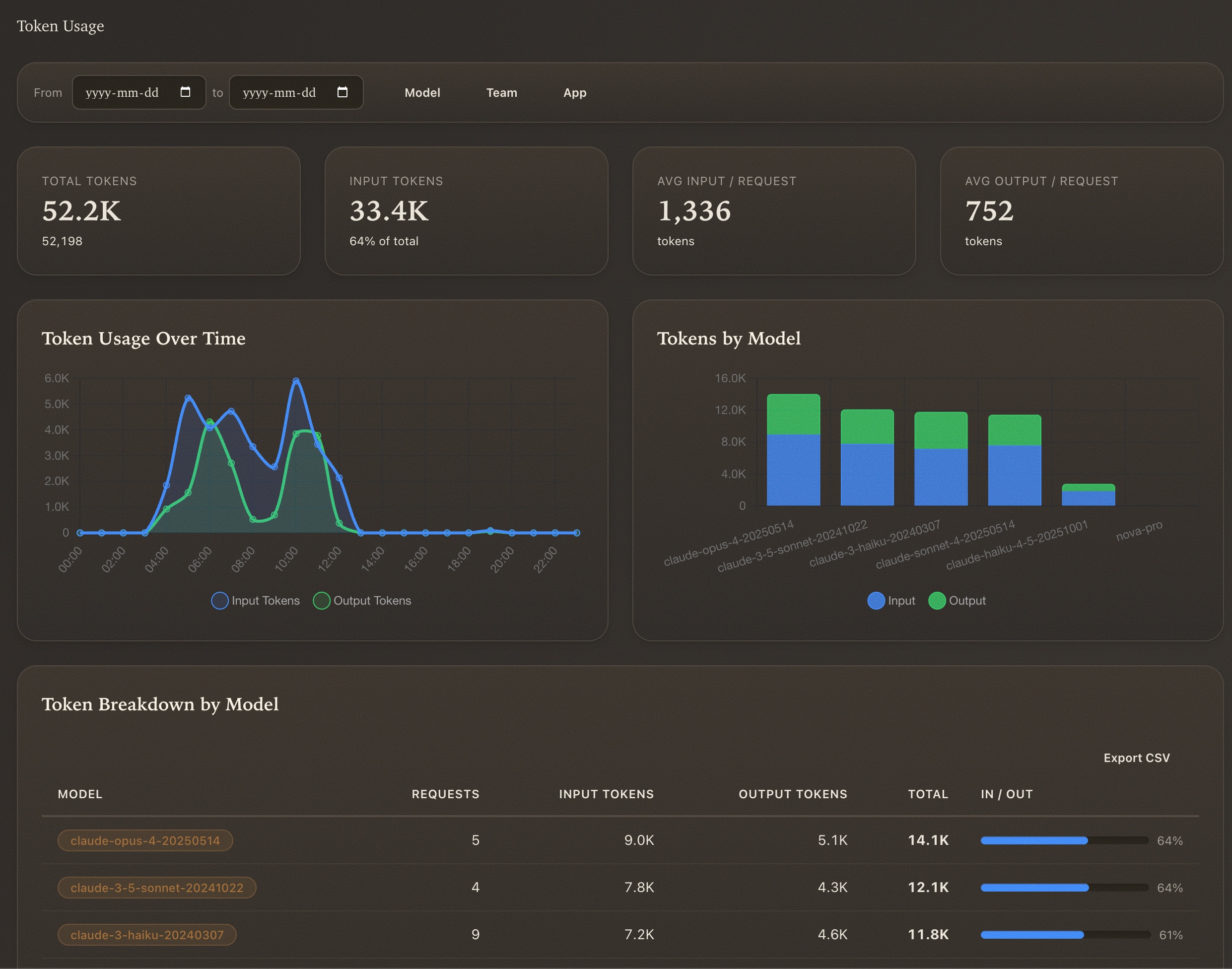This screenshot has width=1232, height=969.
Task: Open the From date calendar picker icon
Action: pos(185,92)
